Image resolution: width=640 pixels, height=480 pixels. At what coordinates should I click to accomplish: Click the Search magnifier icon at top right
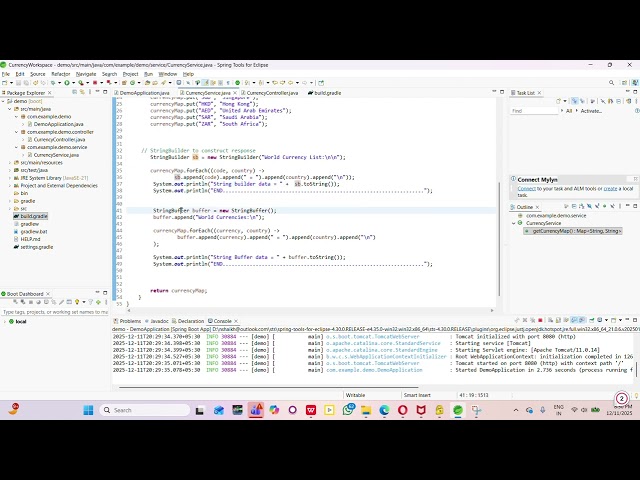pyautogui.click(x=611, y=82)
